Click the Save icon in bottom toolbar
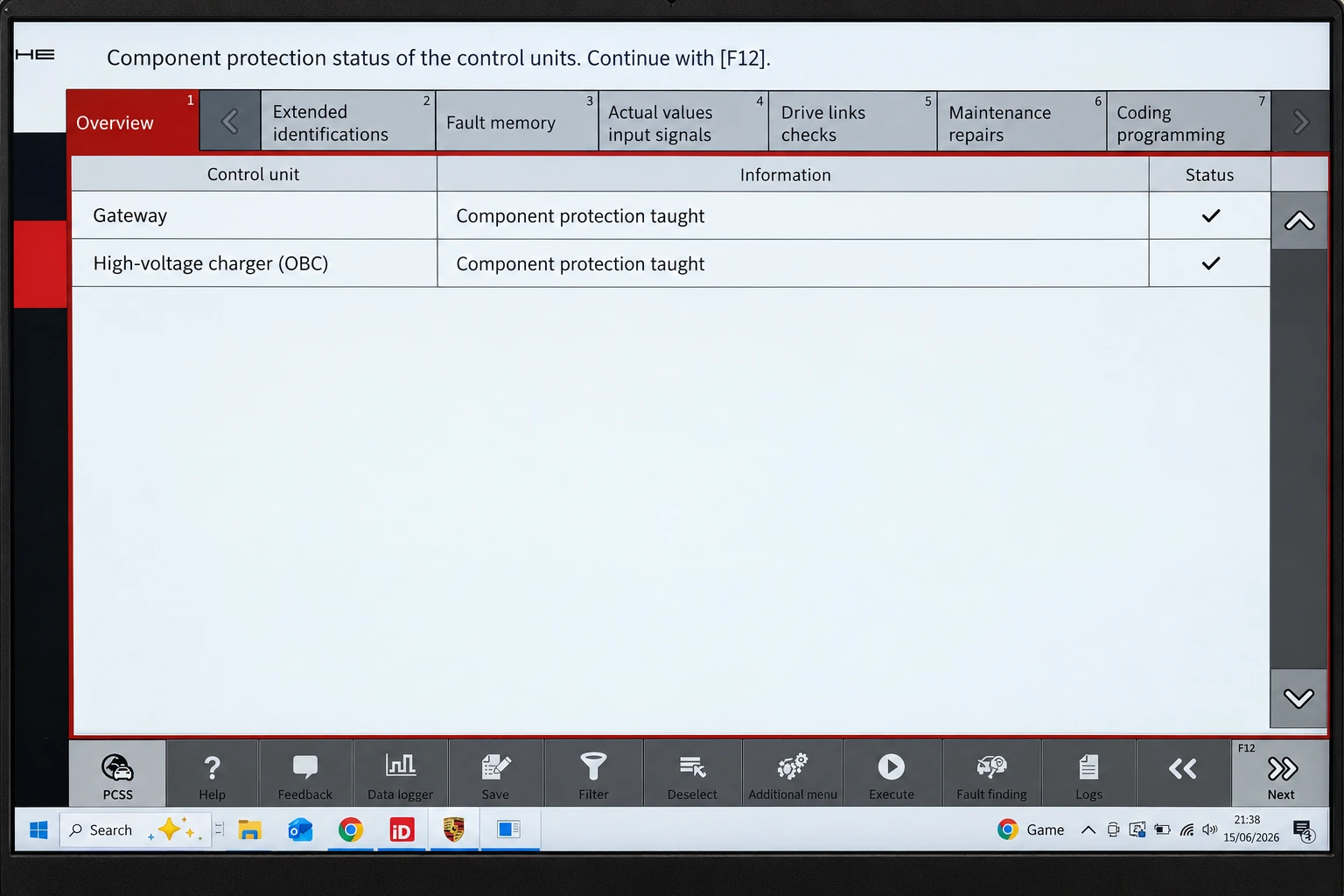The width and height of the screenshot is (1344, 896). click(495, 773)
